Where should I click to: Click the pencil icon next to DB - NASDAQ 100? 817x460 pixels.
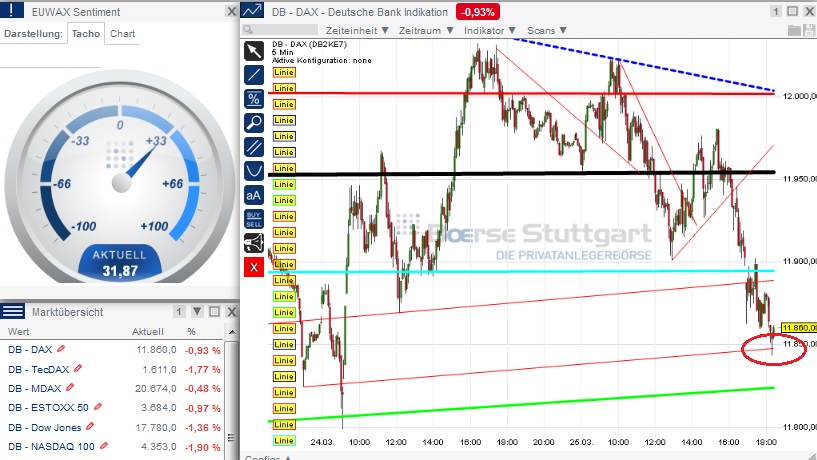click(104, 445)
